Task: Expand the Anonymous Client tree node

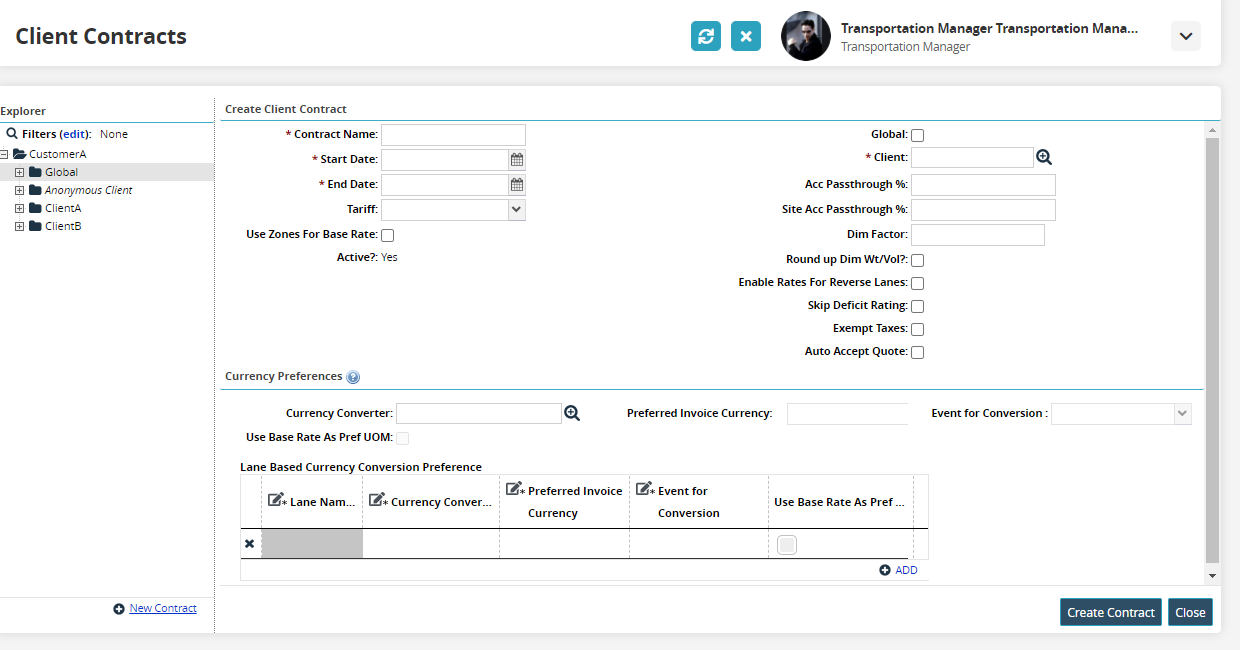Action: coord(19,190)
